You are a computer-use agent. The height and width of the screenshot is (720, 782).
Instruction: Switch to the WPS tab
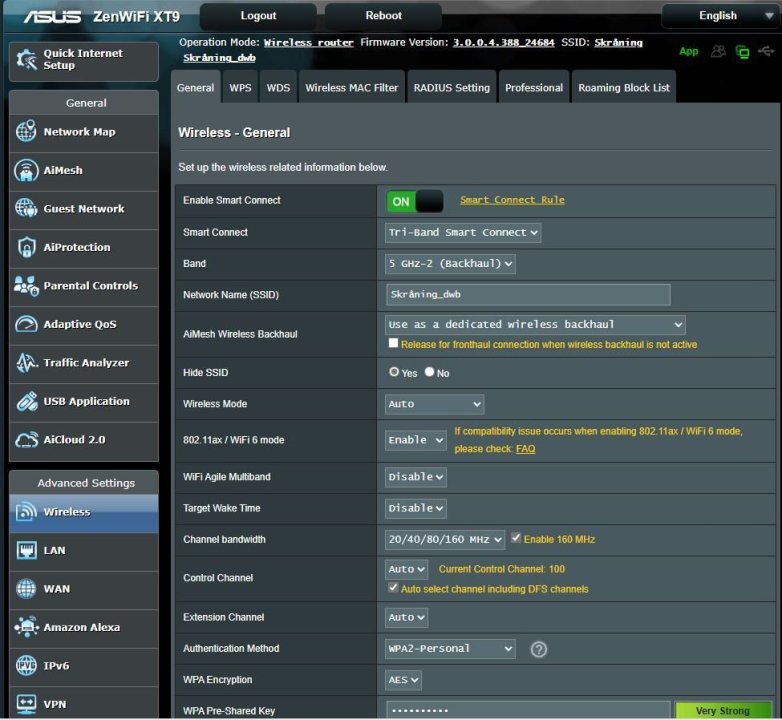(x=240, y=88)
